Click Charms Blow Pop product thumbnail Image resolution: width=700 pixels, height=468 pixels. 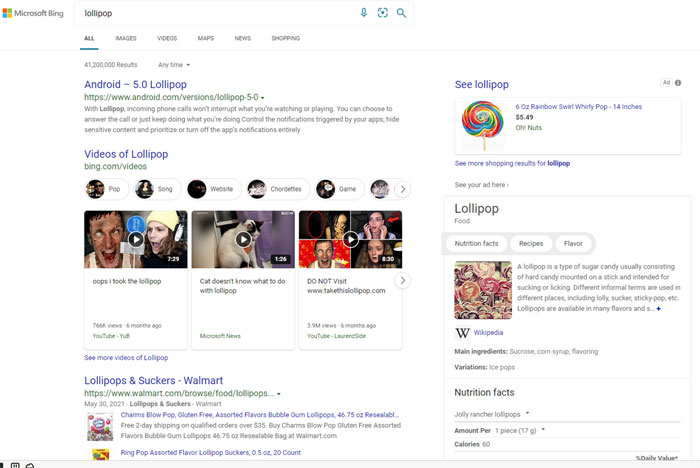coord(100,426)
